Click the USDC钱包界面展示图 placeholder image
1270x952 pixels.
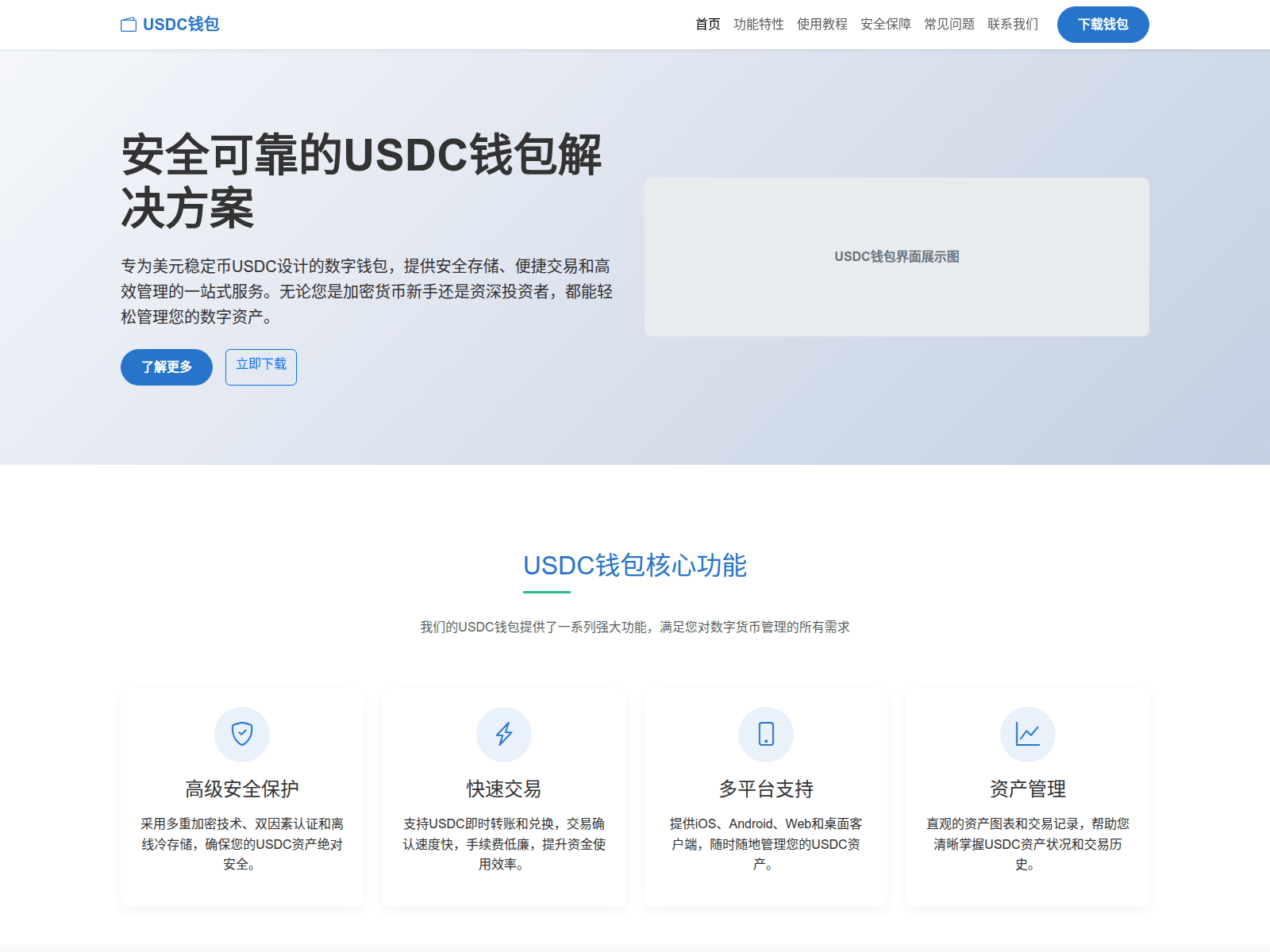[895, 257]
